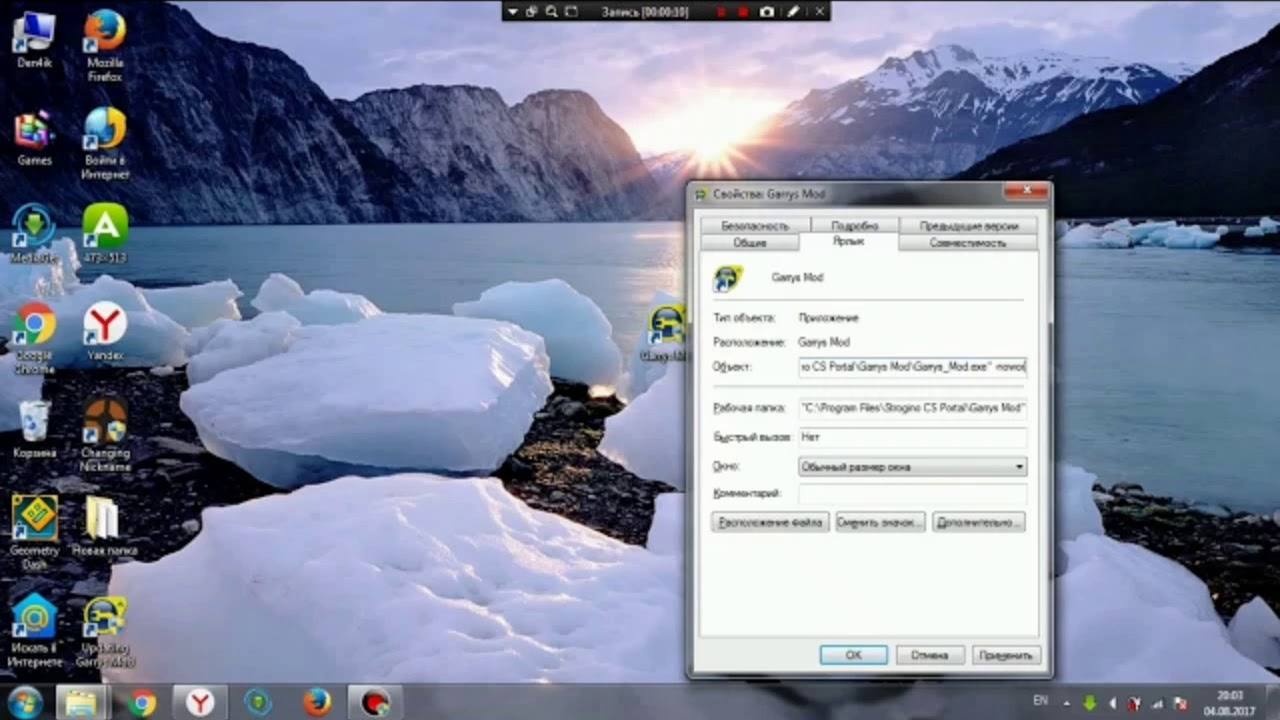Switch to the Предыдущие версии tab
The height and width of the screenshot is (720, 1280).
969,226
